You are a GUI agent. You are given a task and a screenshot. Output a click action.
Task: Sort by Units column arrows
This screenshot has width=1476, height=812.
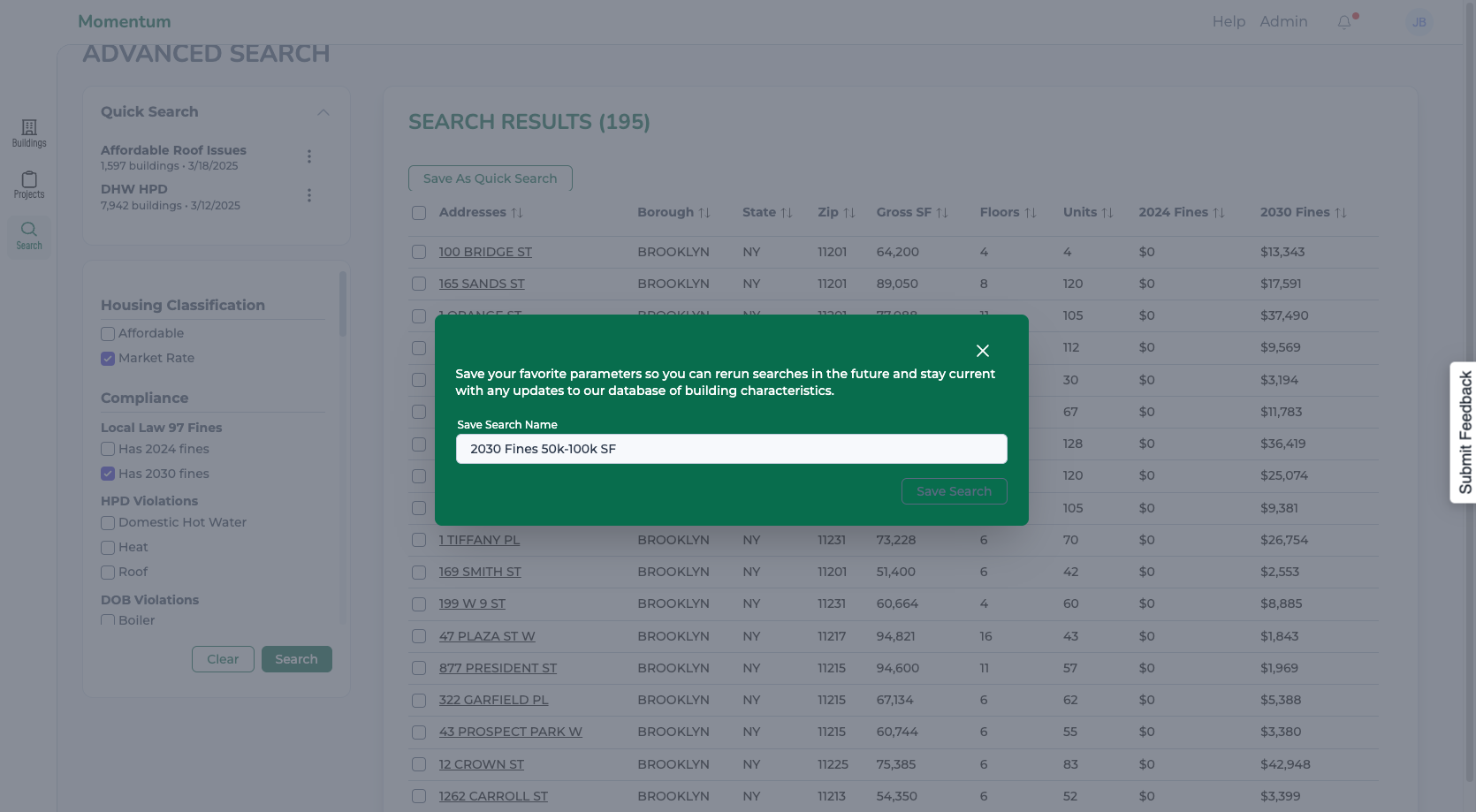(1107, 213)
